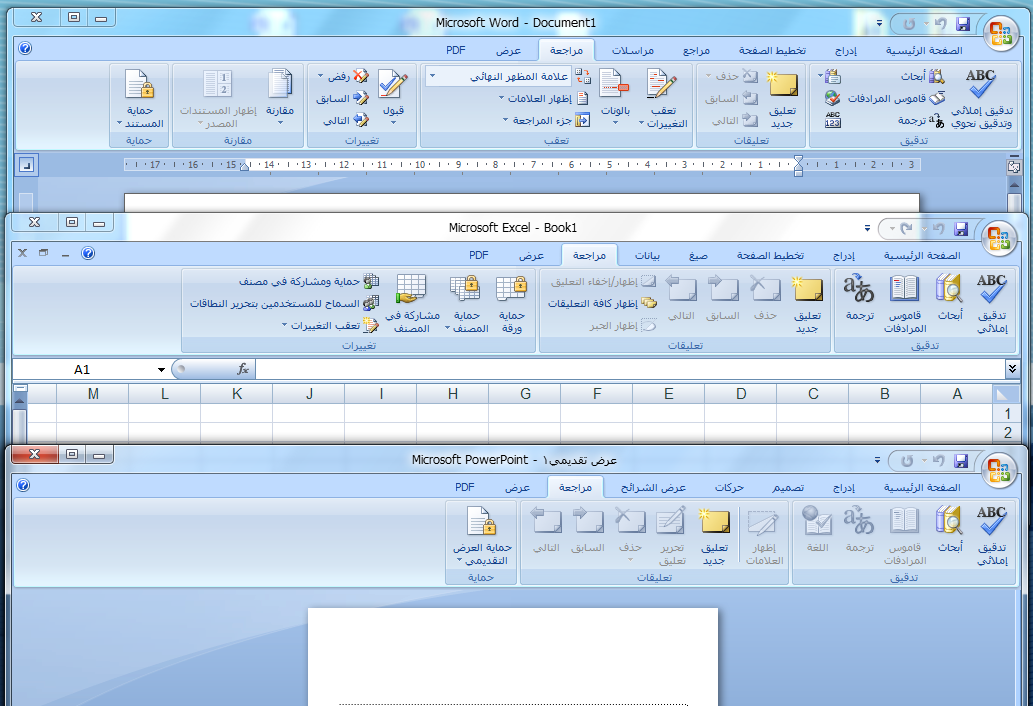Toggle ruler view button in Word
This screenshot has width=1033, height=706.
pyautogui.click(x=1014, y=167)
